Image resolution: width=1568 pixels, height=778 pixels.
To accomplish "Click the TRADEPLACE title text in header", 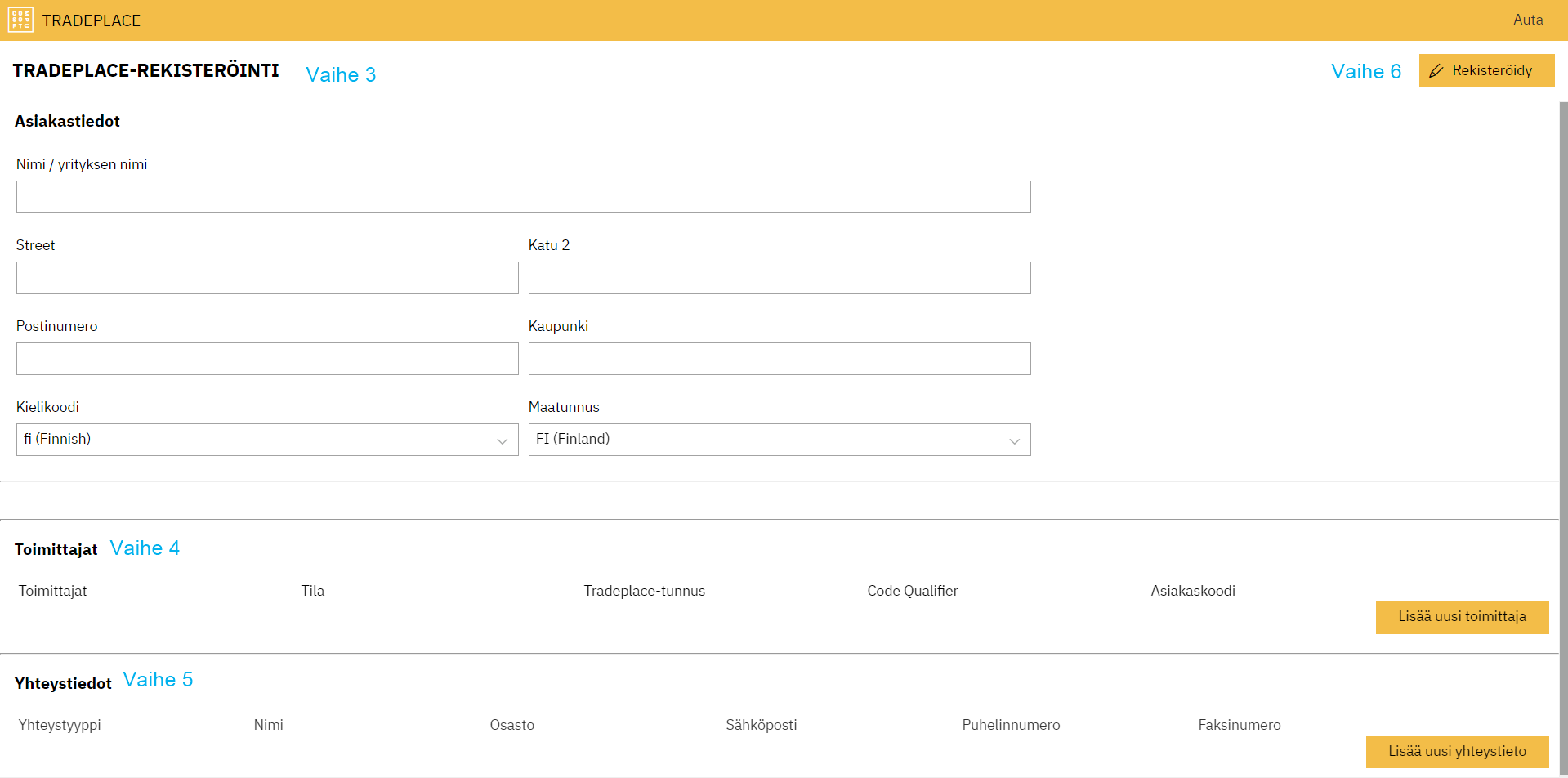I will [92, 20].
